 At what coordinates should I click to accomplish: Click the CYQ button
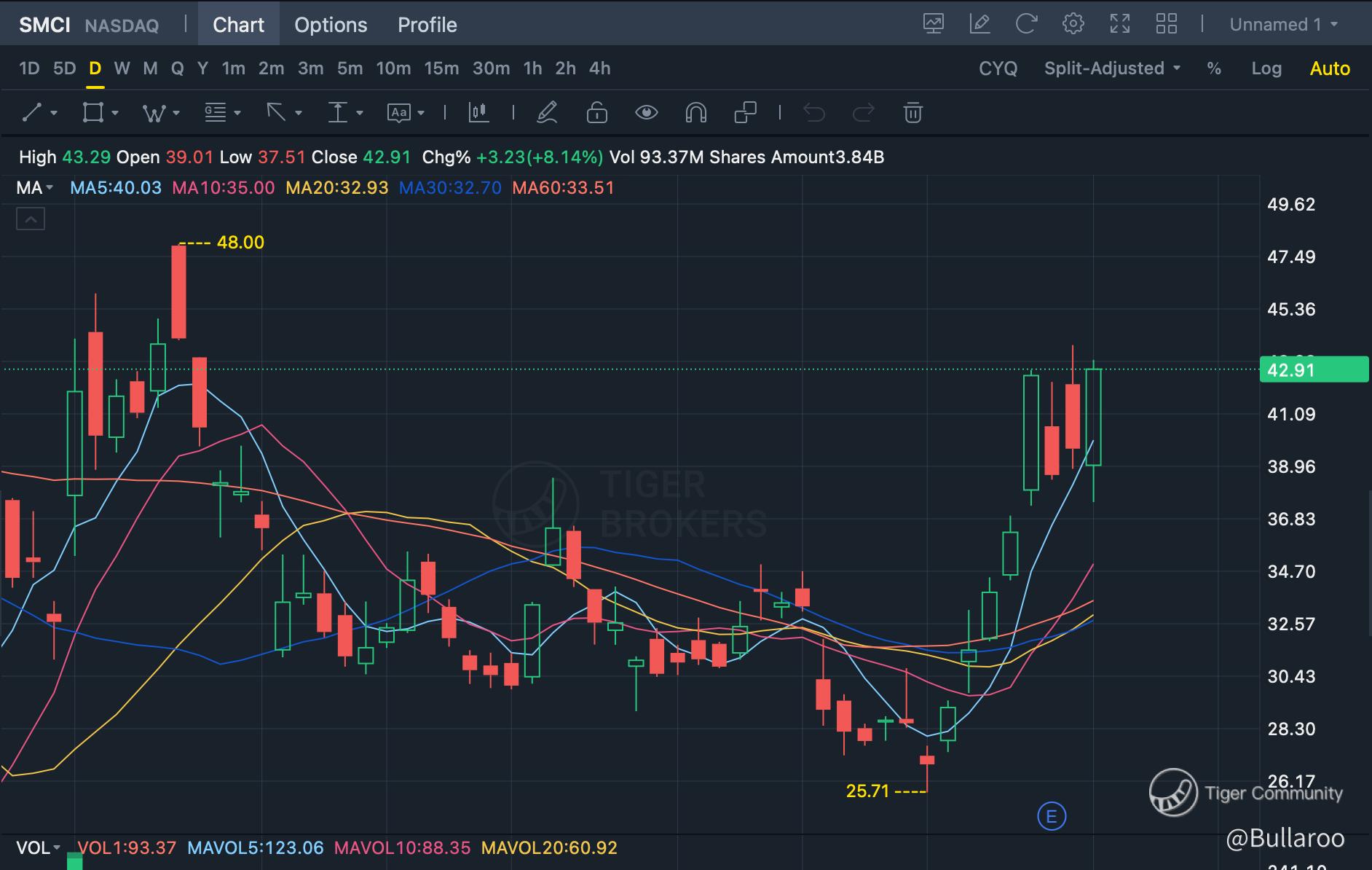pyautogui.click(x=998, y=68)
